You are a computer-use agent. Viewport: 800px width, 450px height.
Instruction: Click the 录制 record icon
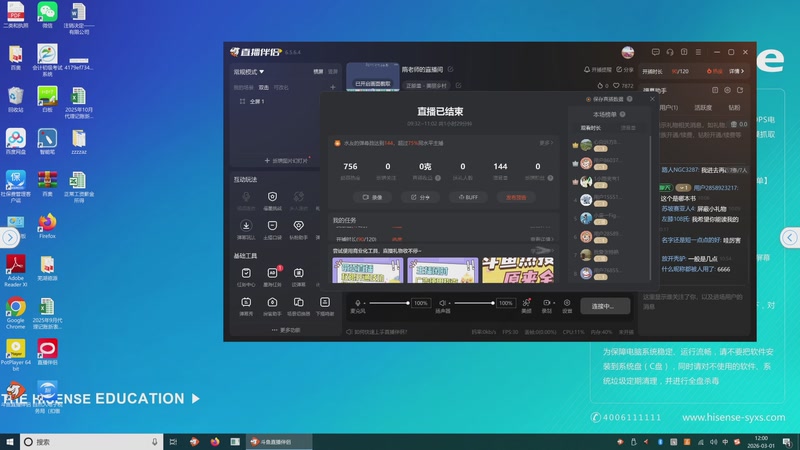[x=546, y=303]
